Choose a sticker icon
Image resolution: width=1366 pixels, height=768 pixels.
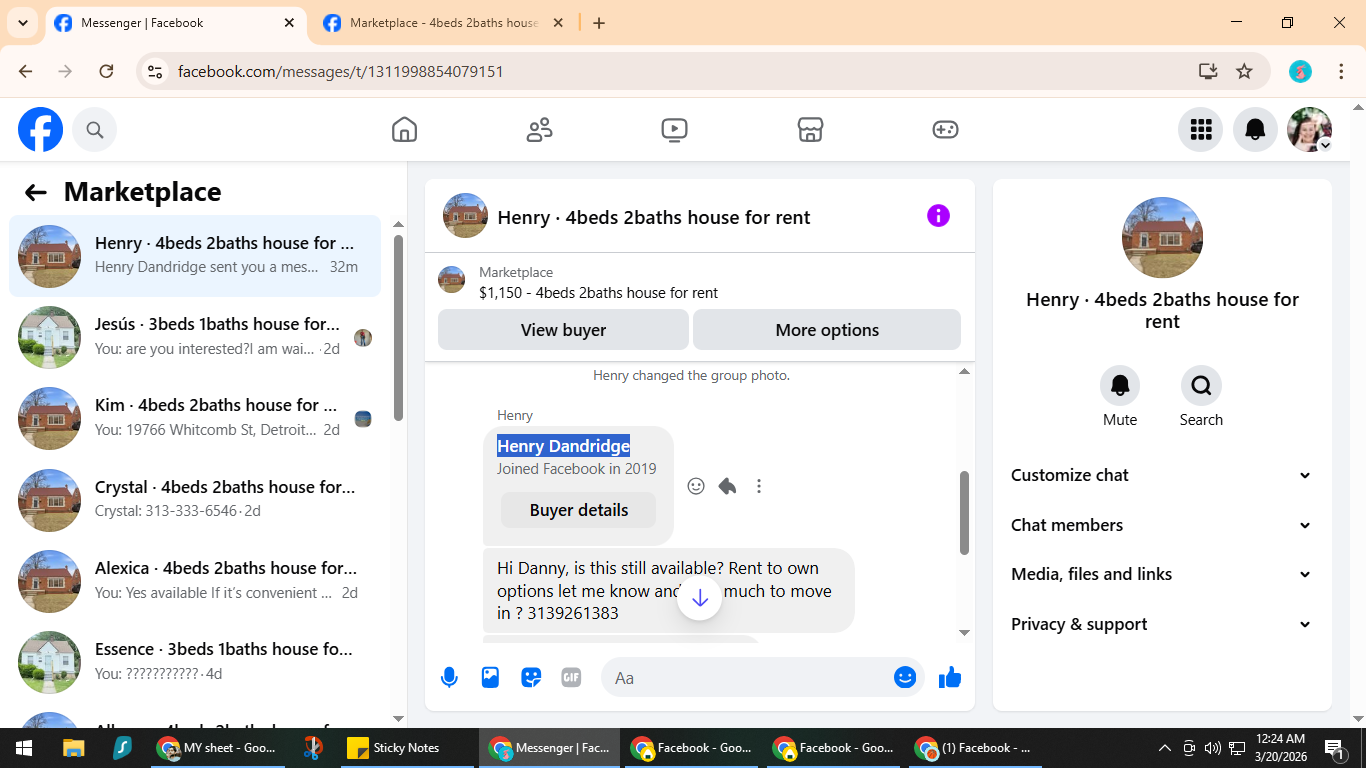pos(531,678)
